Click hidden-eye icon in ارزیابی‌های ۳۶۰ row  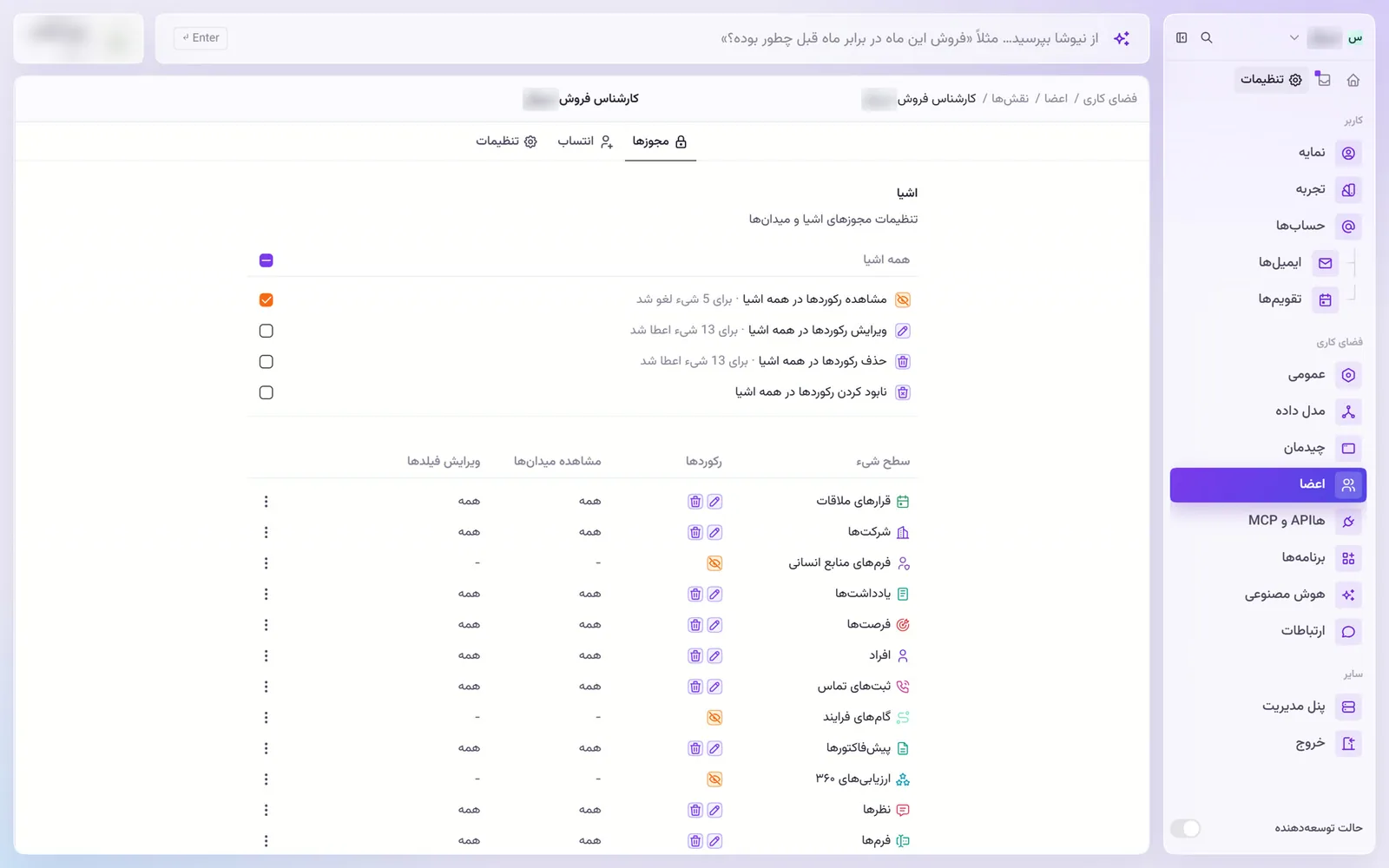[x=714, y=779]
